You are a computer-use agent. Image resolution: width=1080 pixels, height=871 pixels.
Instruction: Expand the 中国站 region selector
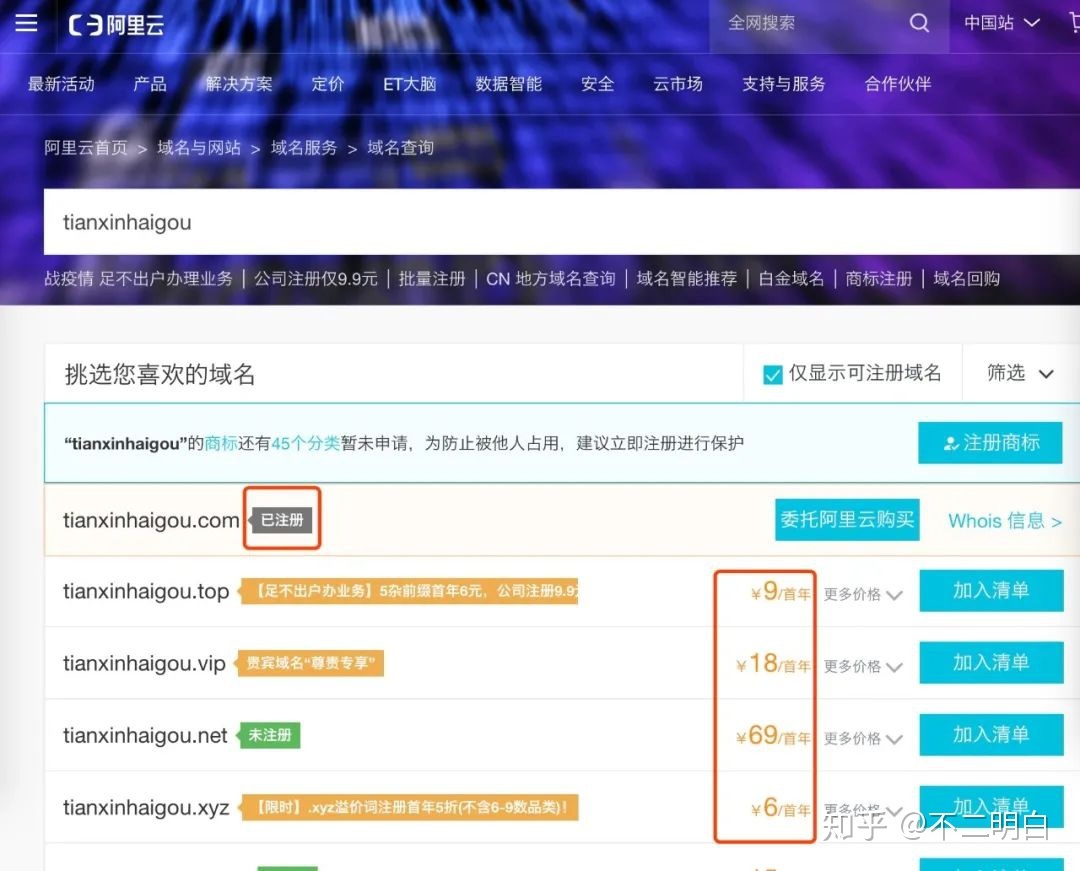coord(1001,23)
